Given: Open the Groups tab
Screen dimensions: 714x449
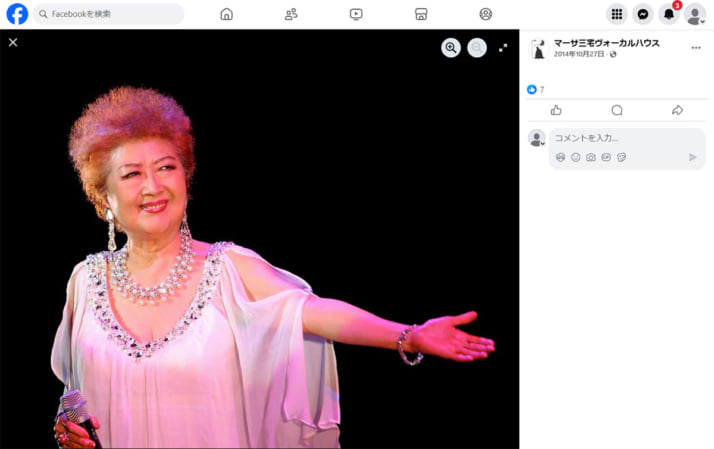Looking at the screenshot, I should click(485, 14).
